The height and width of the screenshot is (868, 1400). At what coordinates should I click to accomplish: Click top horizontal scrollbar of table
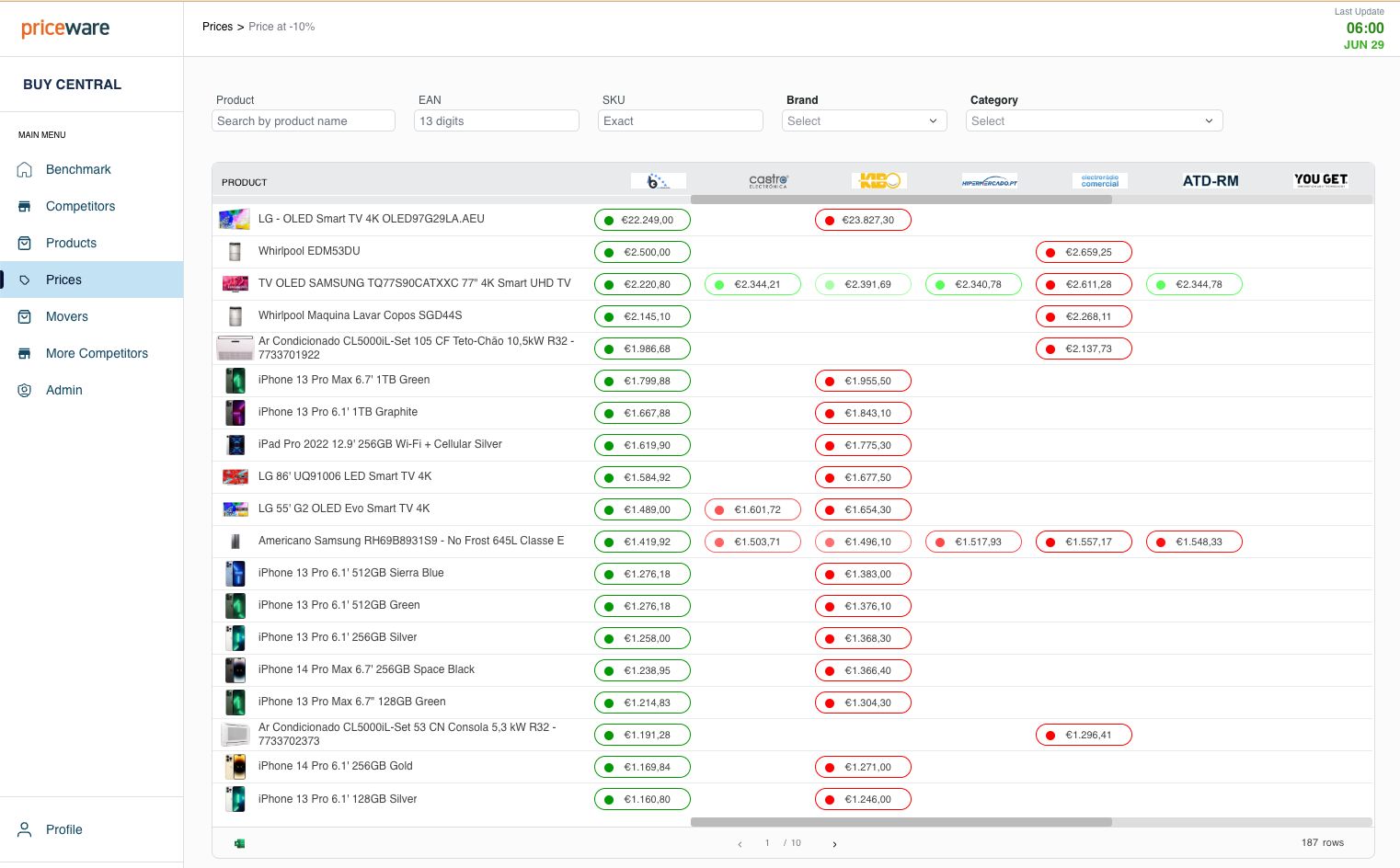(901, 200)
